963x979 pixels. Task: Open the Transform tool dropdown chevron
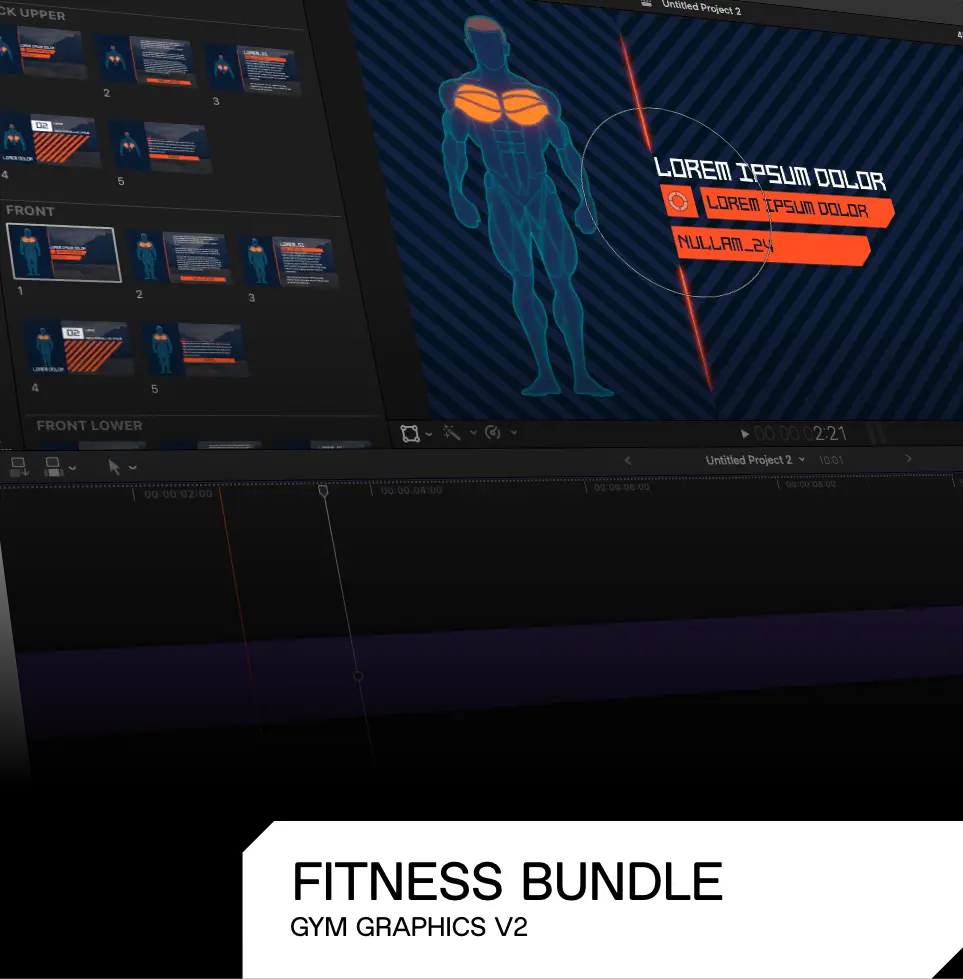(x=429, y=434)
